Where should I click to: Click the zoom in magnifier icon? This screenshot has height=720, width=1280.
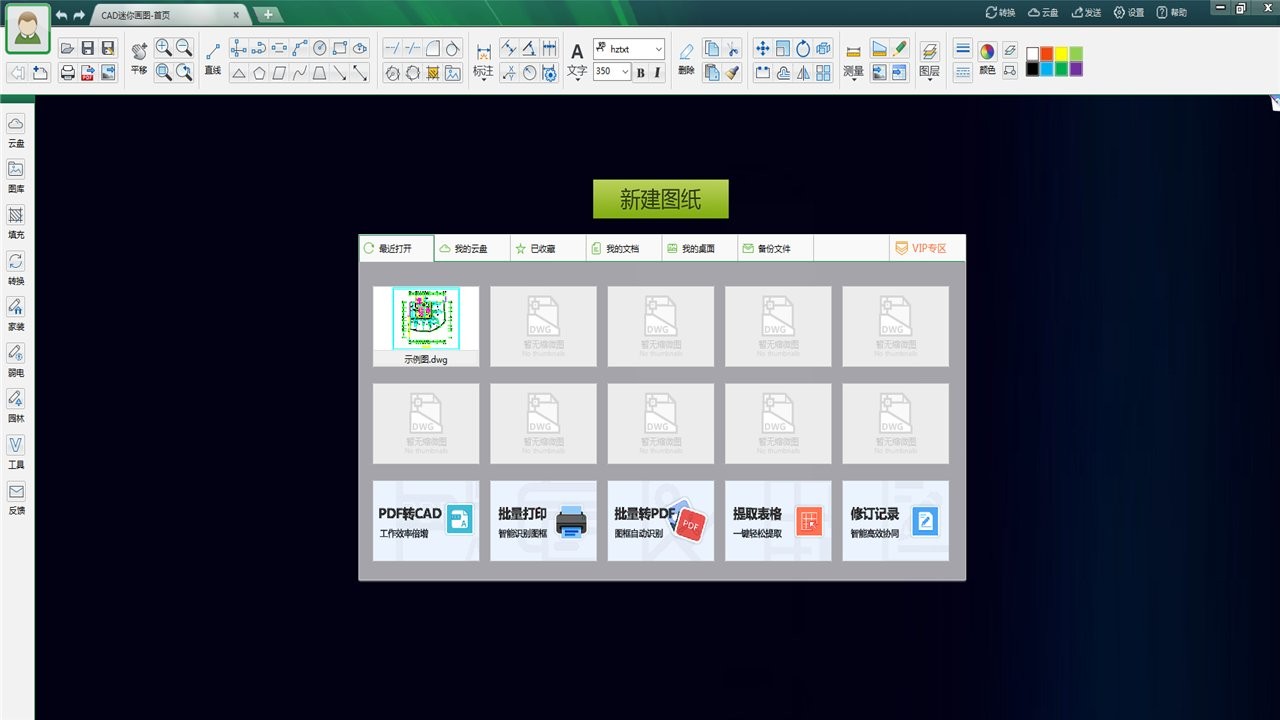pyautogui.click(x=163, y=48)
